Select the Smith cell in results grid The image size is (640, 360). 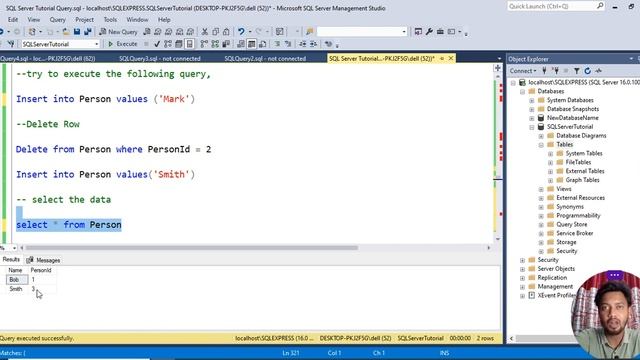click(x=17, y=289)
